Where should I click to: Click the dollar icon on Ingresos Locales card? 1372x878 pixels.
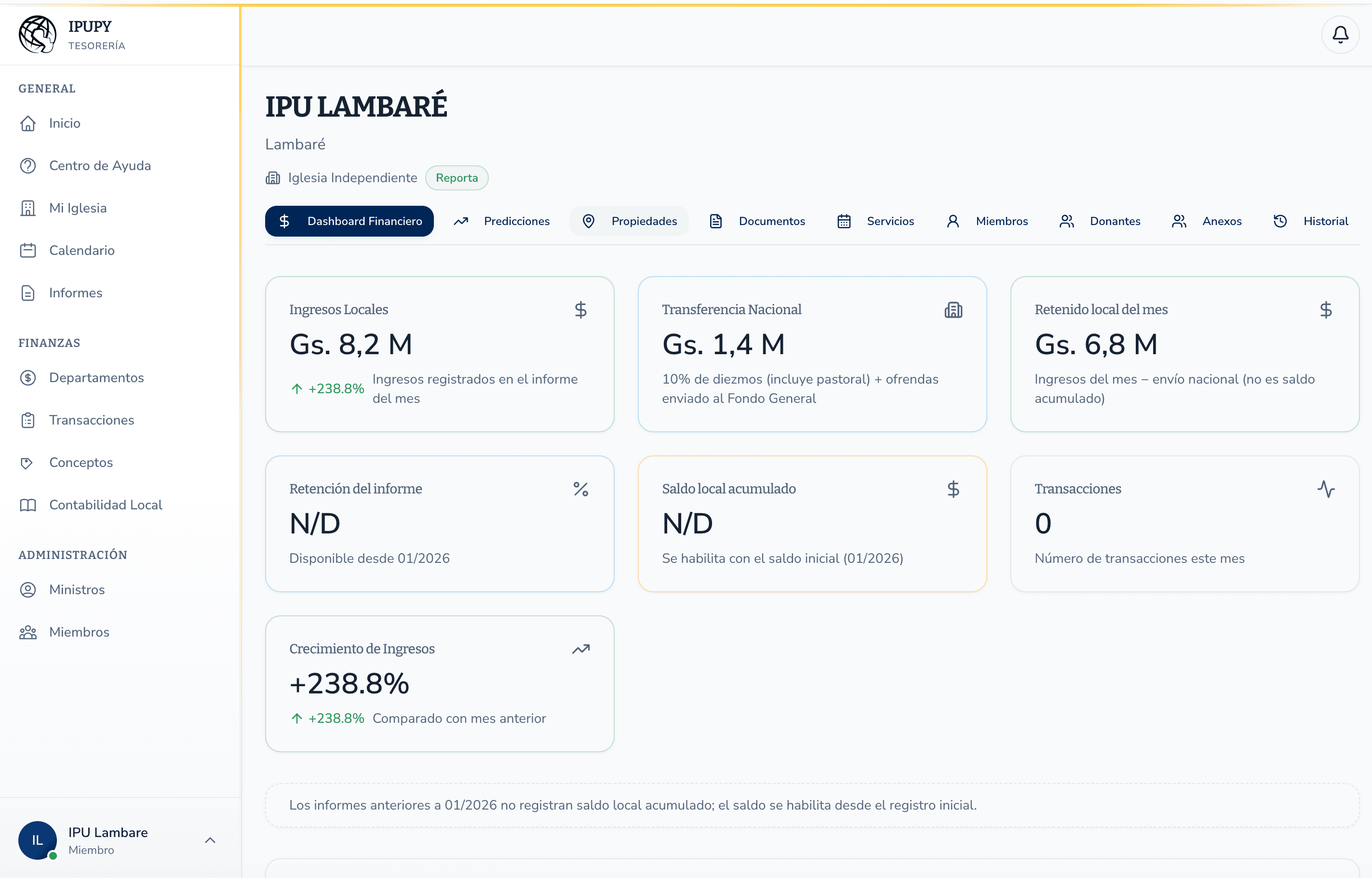pos(581,309)
